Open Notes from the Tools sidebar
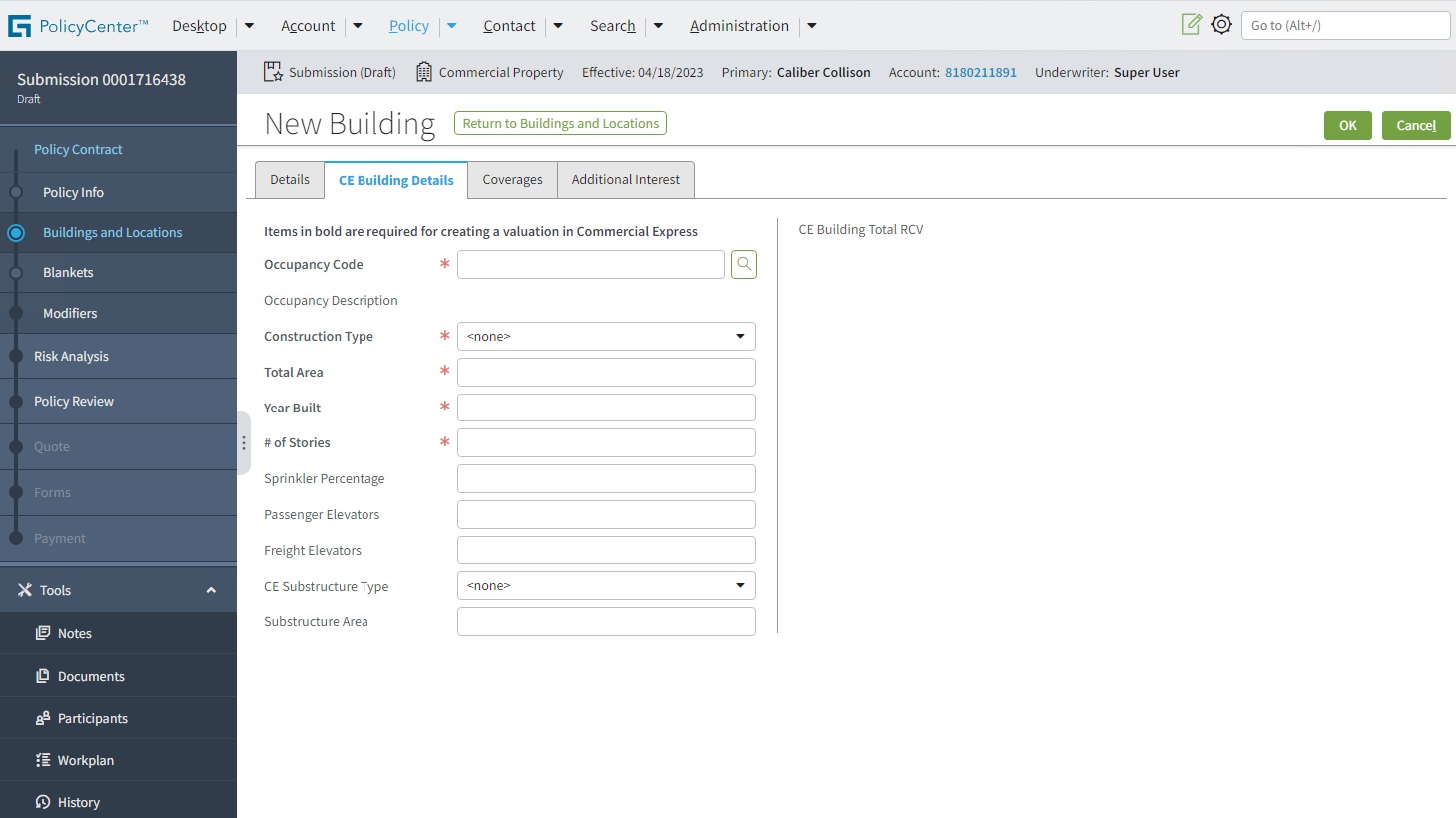Image resolution: width=1456 pixels, height=818 pixels. click(74, 633)
